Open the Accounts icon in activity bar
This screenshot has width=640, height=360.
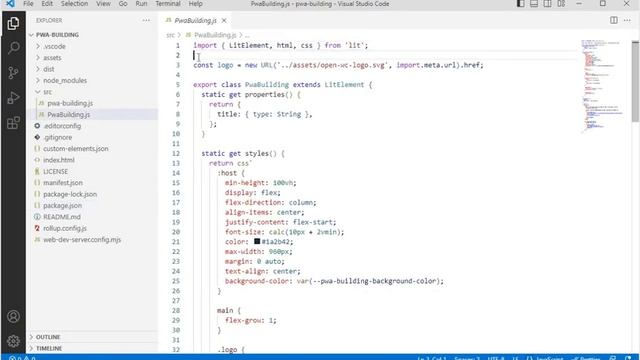13,316
